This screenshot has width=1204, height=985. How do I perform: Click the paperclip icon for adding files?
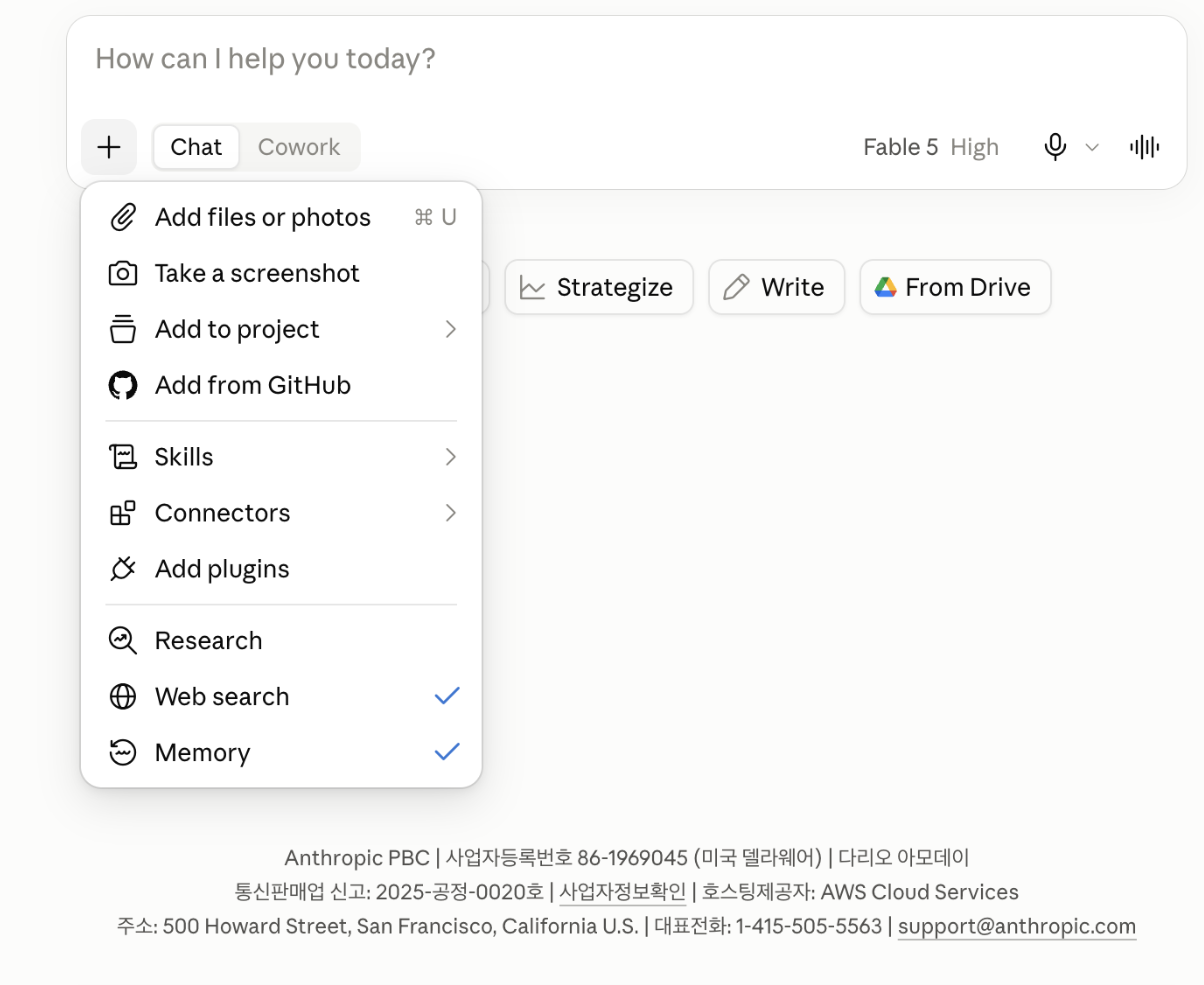[122, 217]
